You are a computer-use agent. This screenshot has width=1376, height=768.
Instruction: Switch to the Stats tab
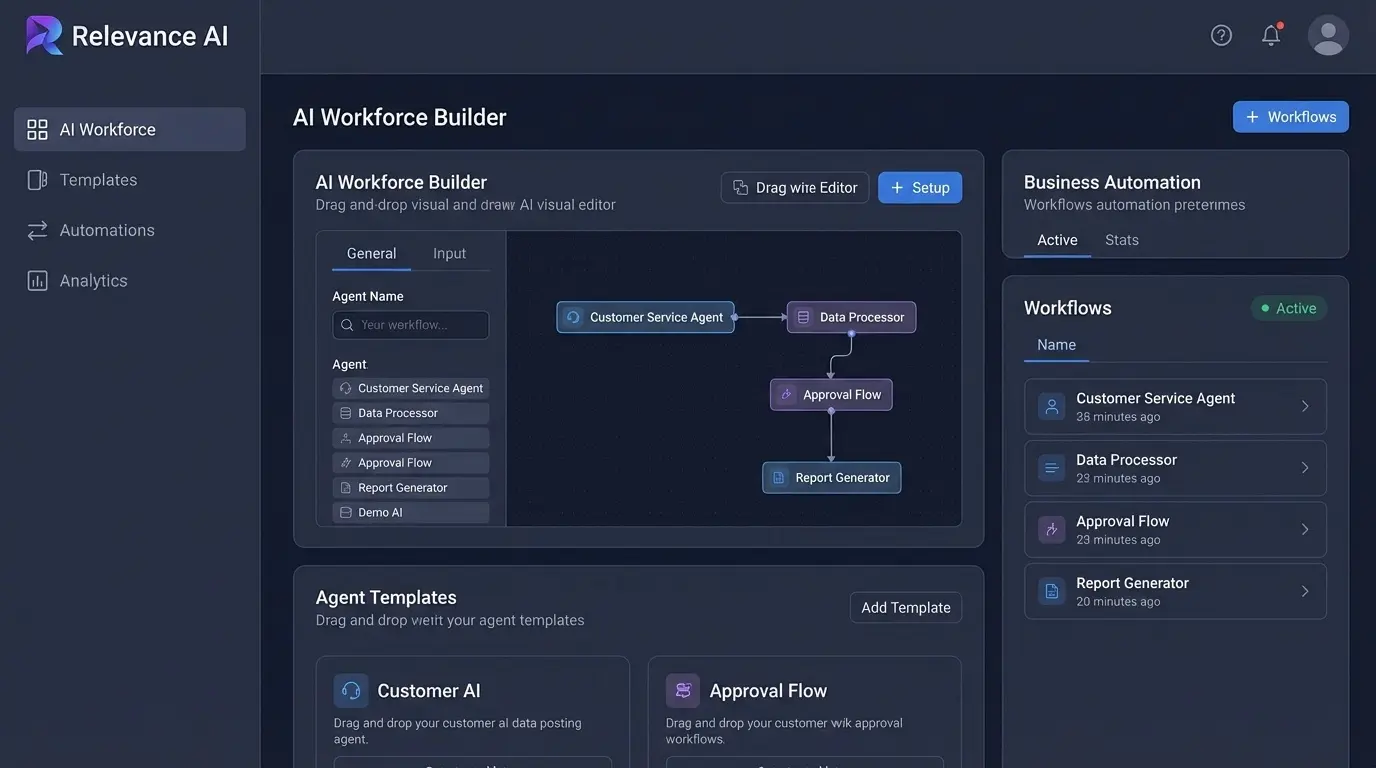click(1121, 240)
